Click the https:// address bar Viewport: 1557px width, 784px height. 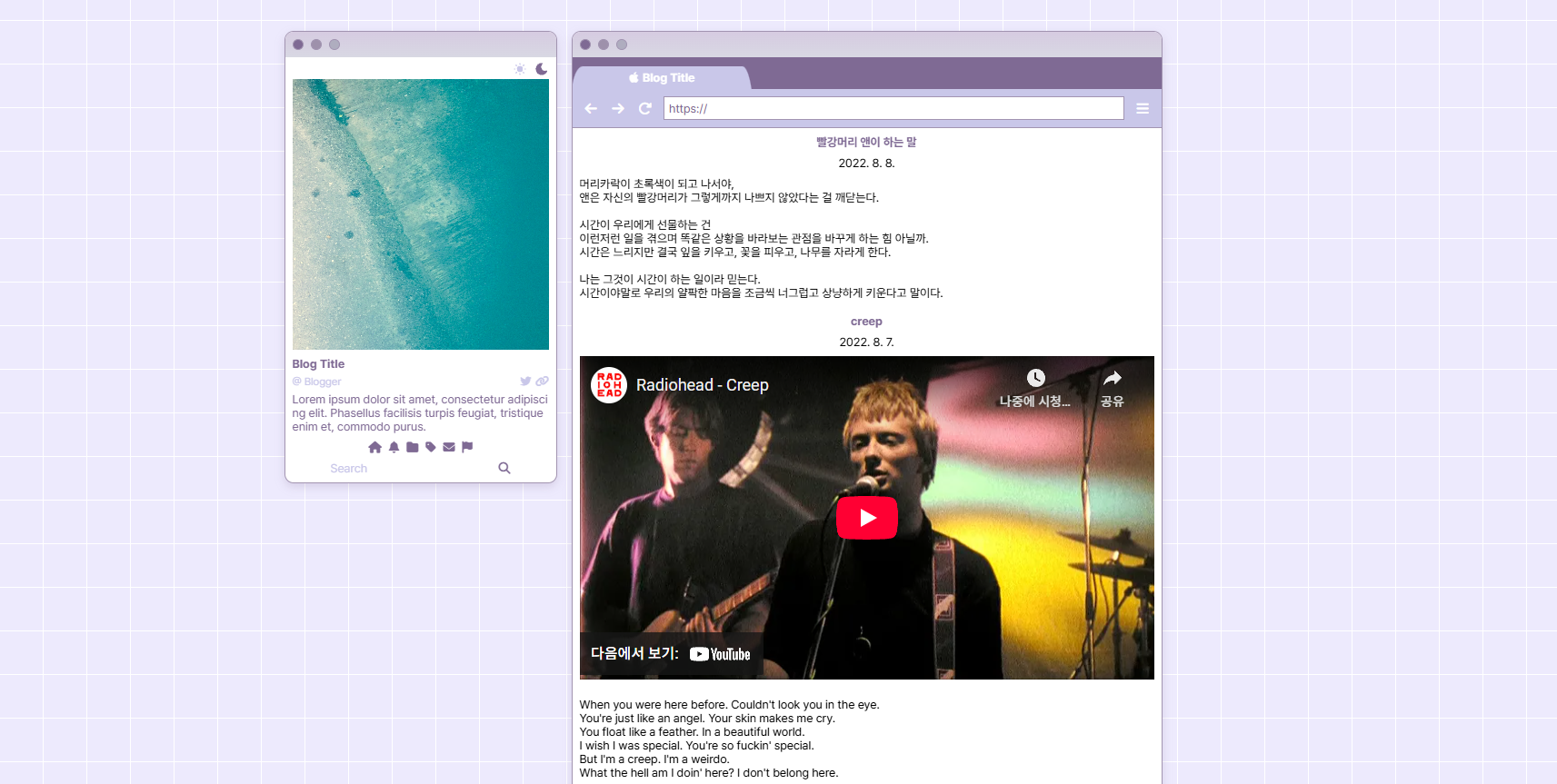tap(893, 108)
